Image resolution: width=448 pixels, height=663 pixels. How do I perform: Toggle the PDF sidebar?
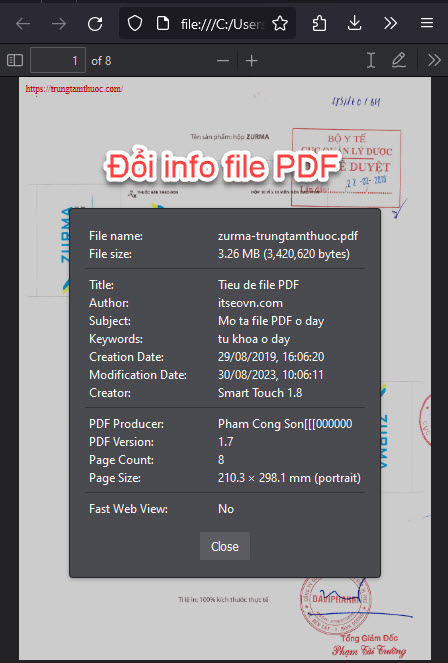pos(15,60)
